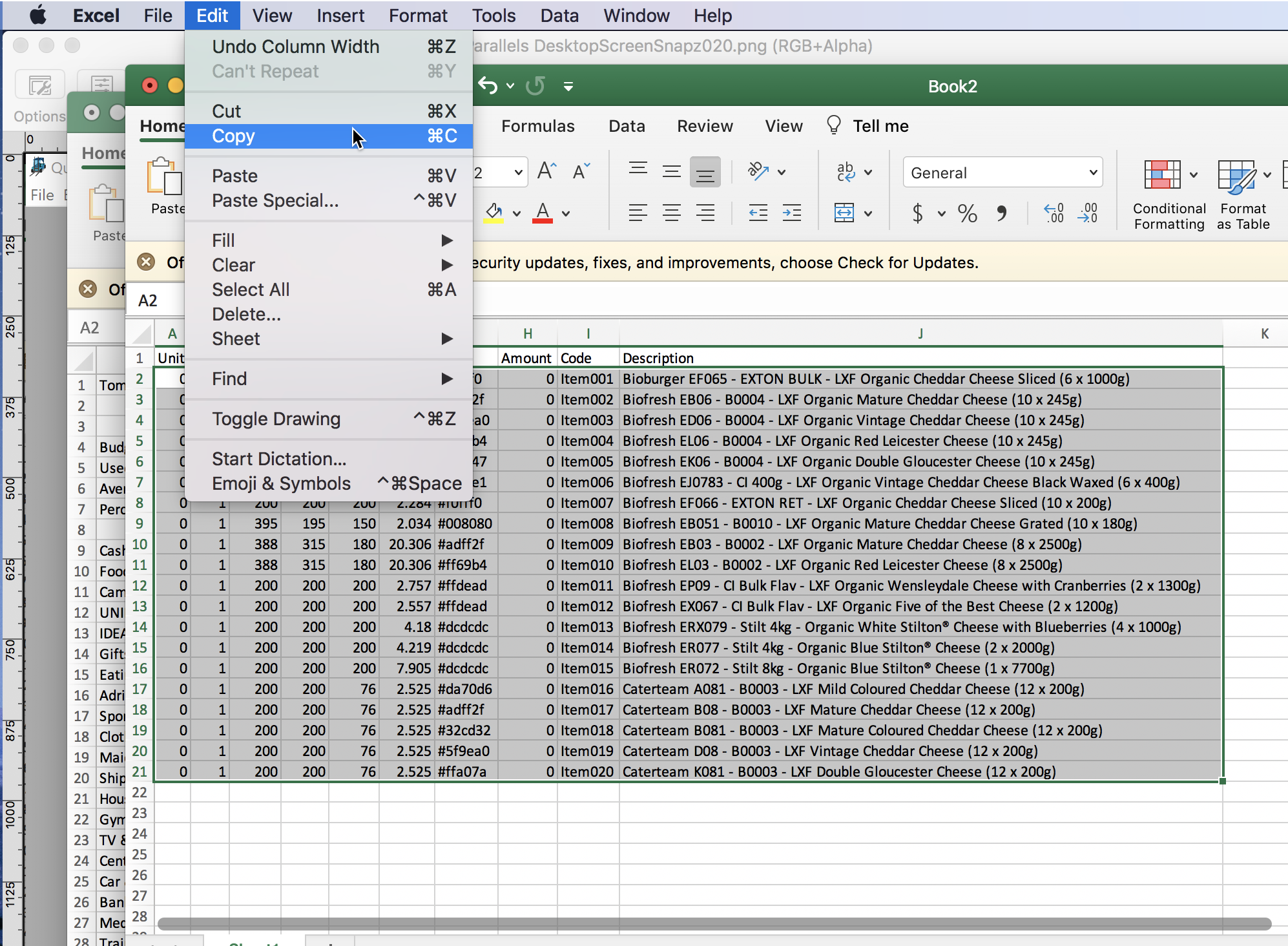Dismiss the Office update notification bar
The width and height of the screenshot is (1288, 946).
click(x=146, y=262)
